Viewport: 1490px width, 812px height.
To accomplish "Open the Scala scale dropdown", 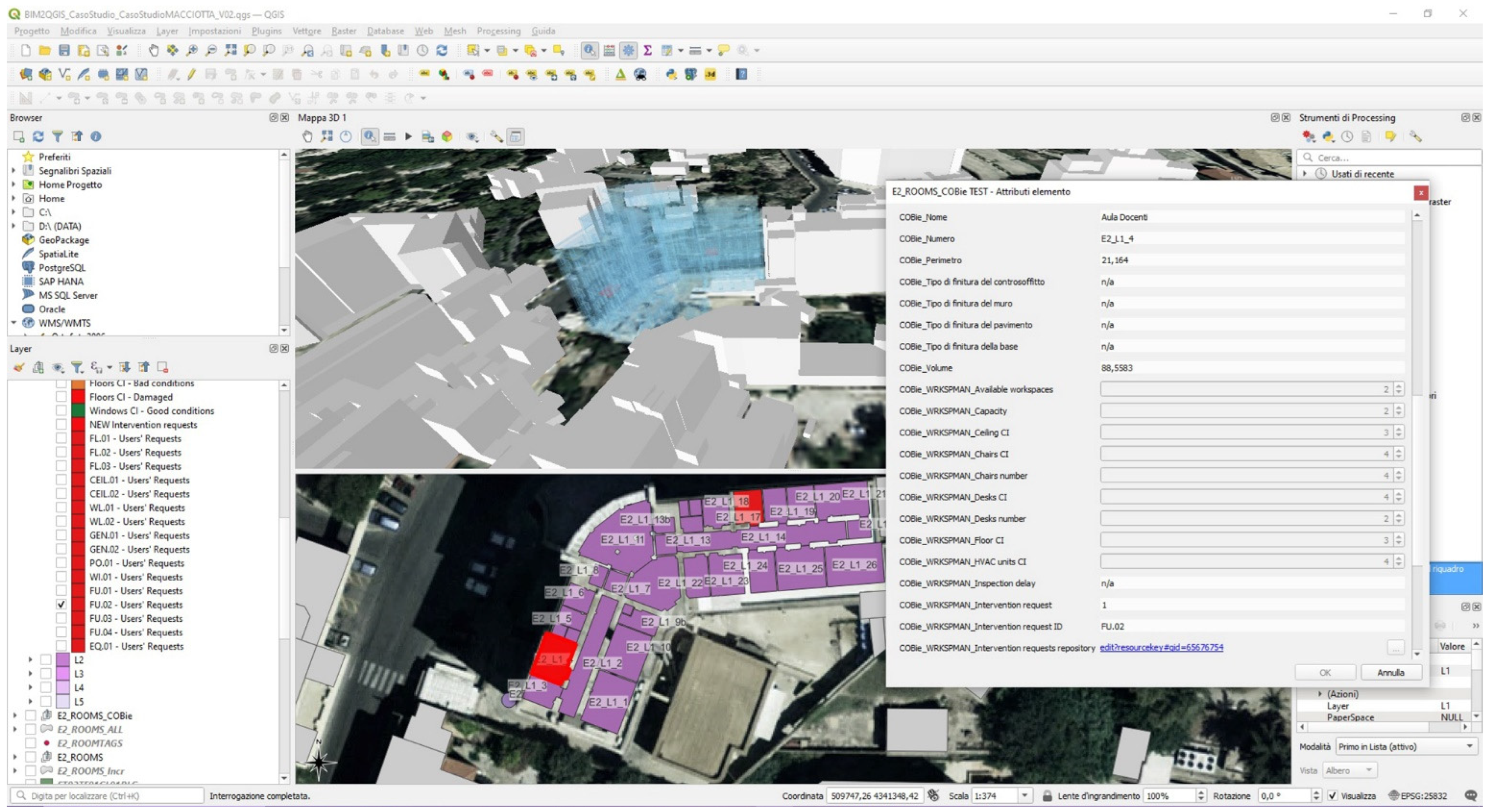I will click(1024, 796).
